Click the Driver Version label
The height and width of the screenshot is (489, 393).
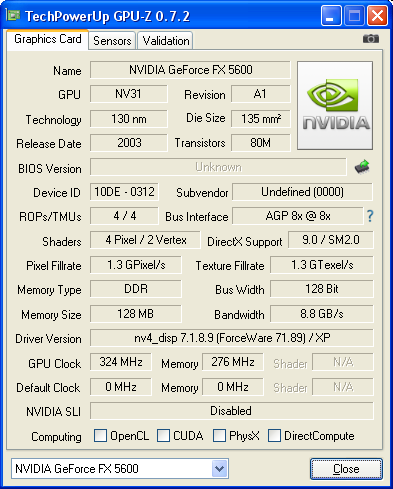pyautogui.click(x=48, y=339)
